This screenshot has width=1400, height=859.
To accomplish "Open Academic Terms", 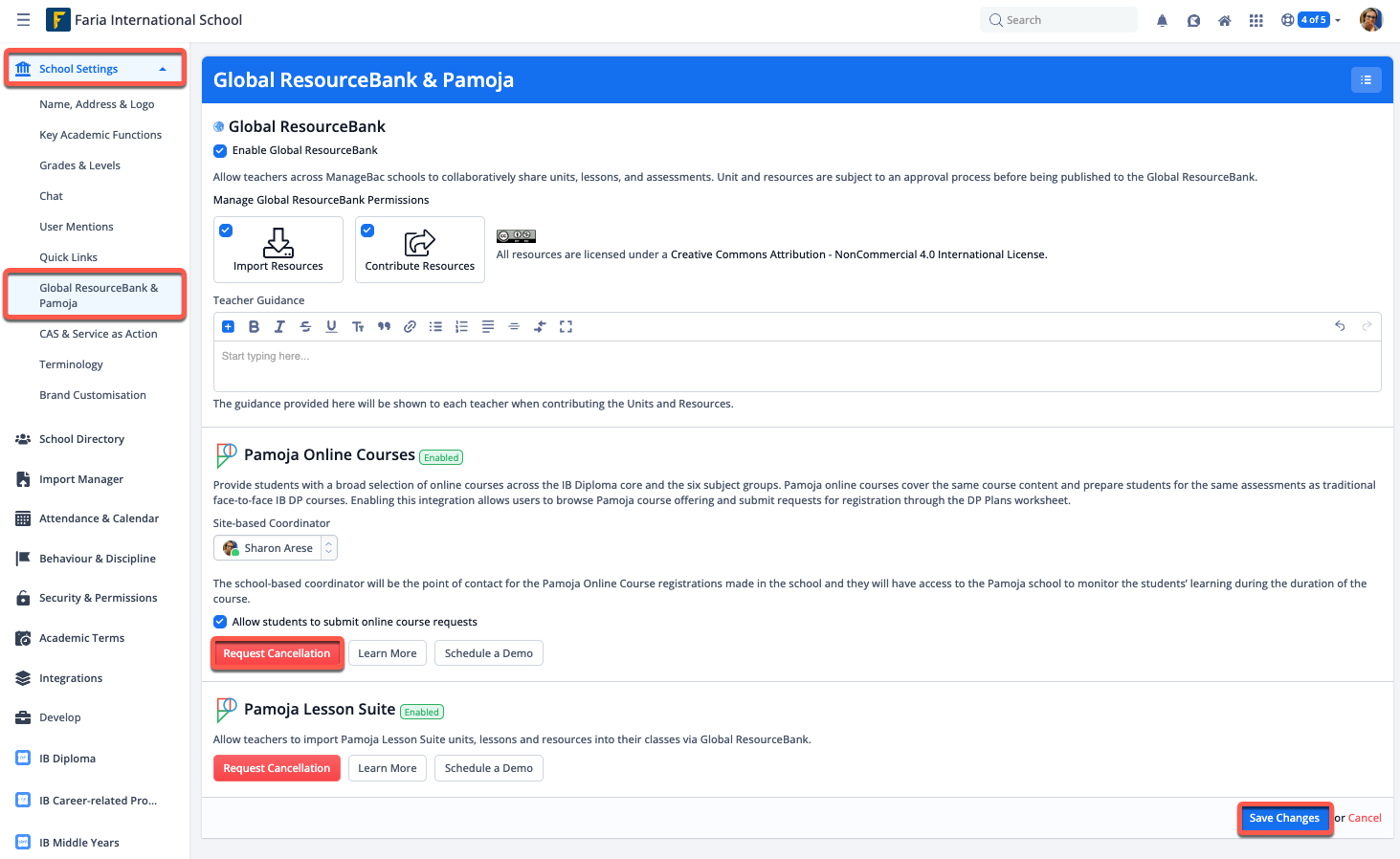I will click(x=81, y=638).
